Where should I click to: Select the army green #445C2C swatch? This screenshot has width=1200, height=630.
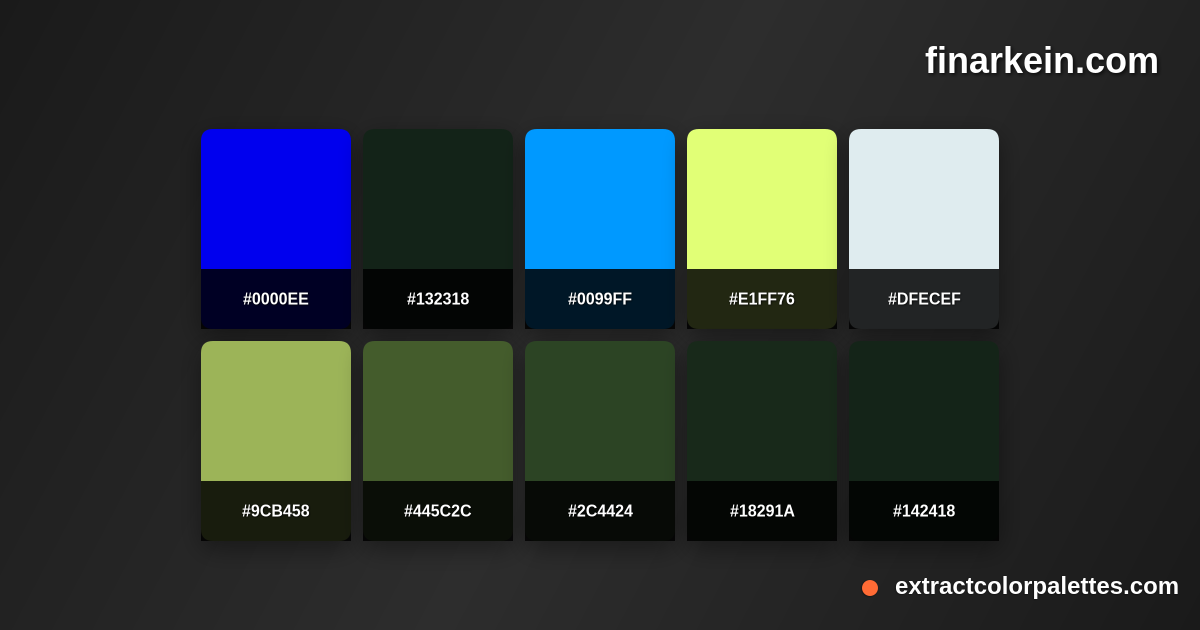click(438, 410)
